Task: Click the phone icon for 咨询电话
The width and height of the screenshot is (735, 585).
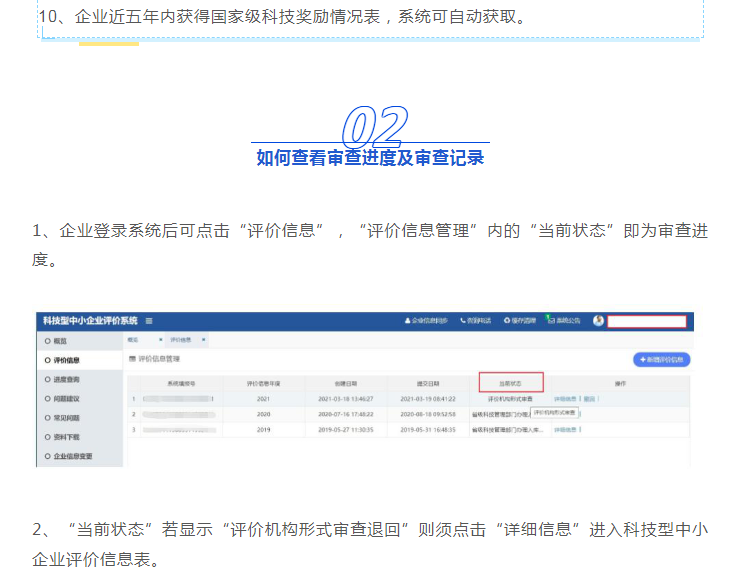Action: point(463,321)
